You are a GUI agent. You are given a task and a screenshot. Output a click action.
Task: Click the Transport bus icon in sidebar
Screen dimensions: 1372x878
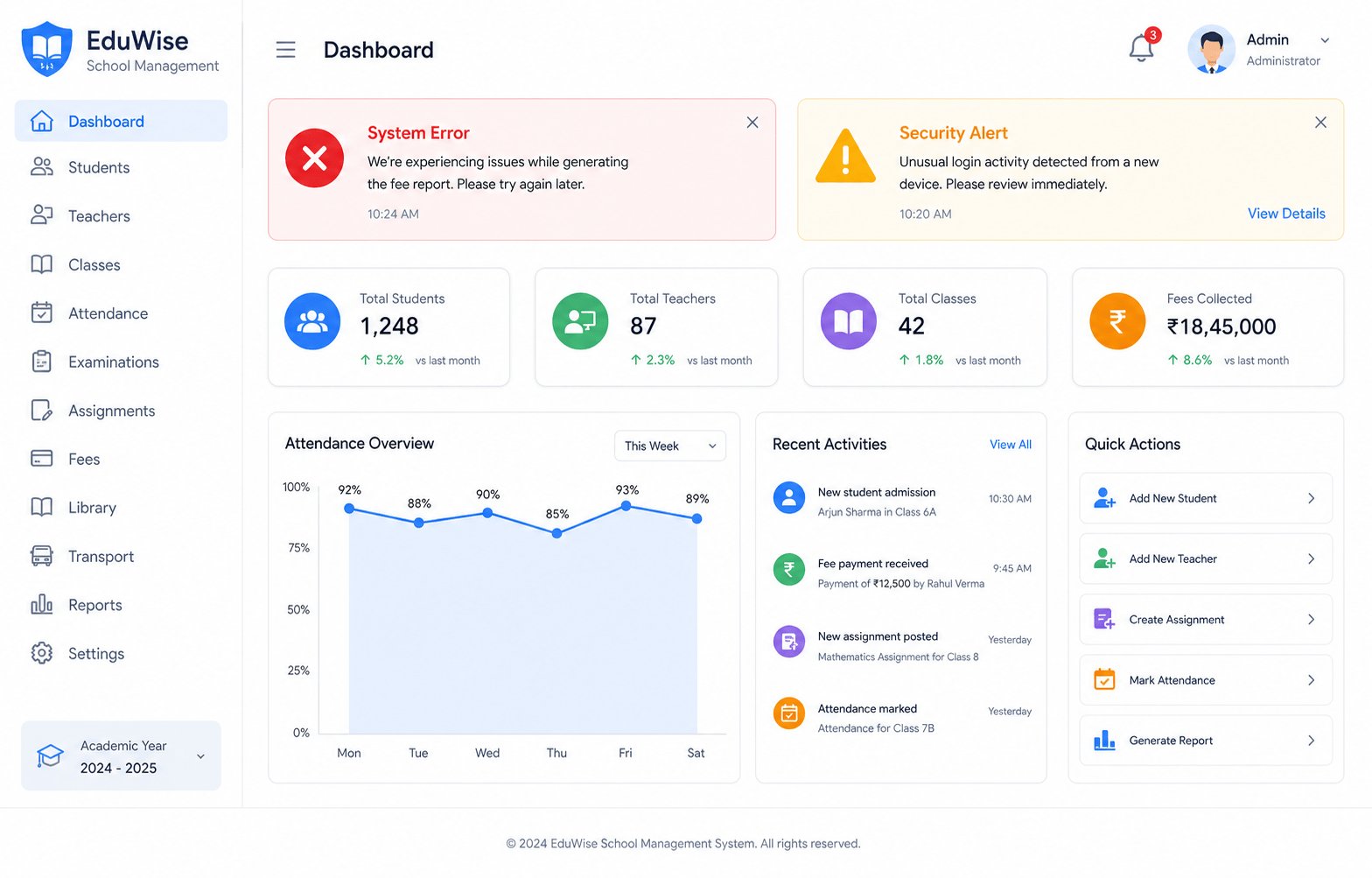[x=42, y=556]
